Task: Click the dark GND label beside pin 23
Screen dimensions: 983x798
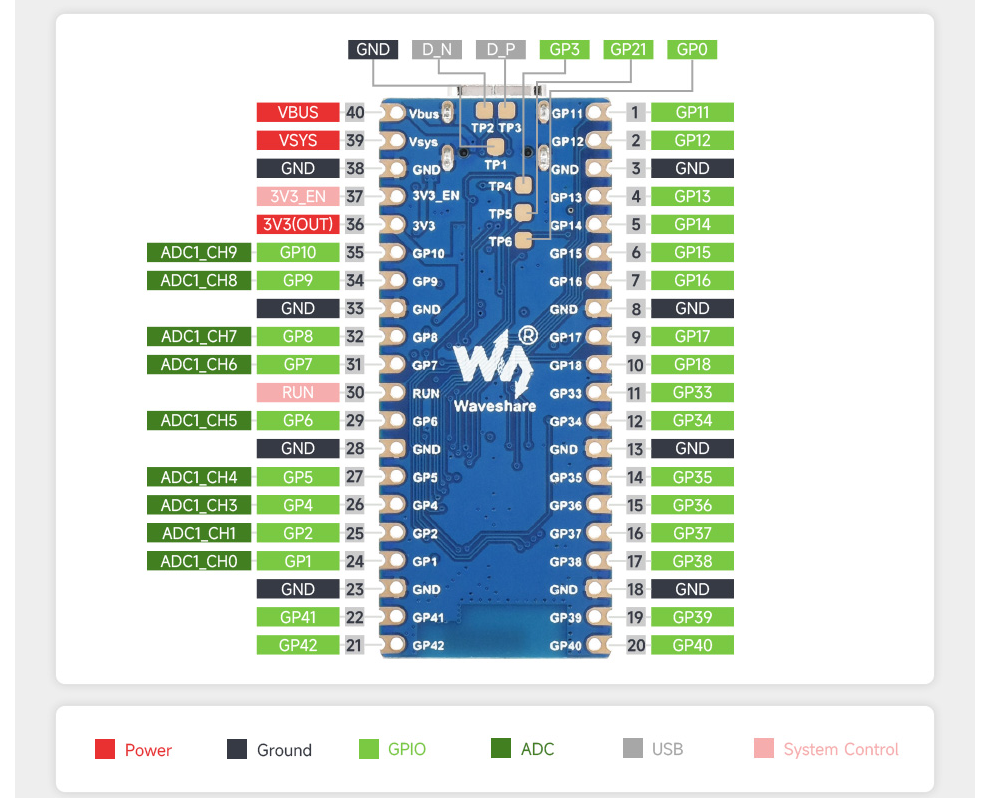Action: click(x=298, y=589)
